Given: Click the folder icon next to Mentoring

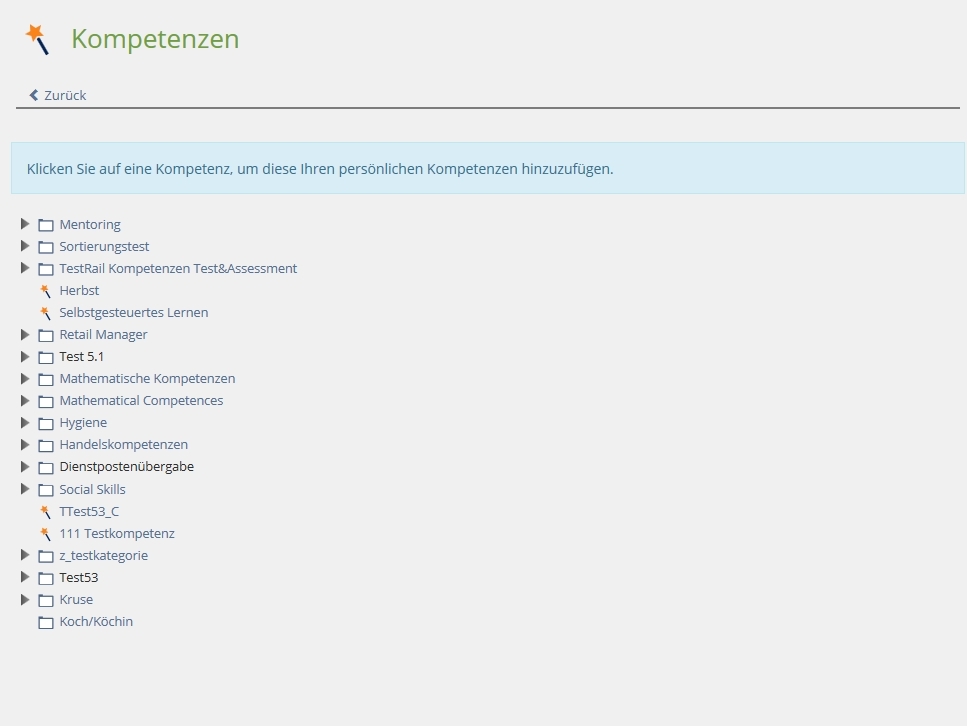Looking at the screenshot, I should (x=46, y=225).
